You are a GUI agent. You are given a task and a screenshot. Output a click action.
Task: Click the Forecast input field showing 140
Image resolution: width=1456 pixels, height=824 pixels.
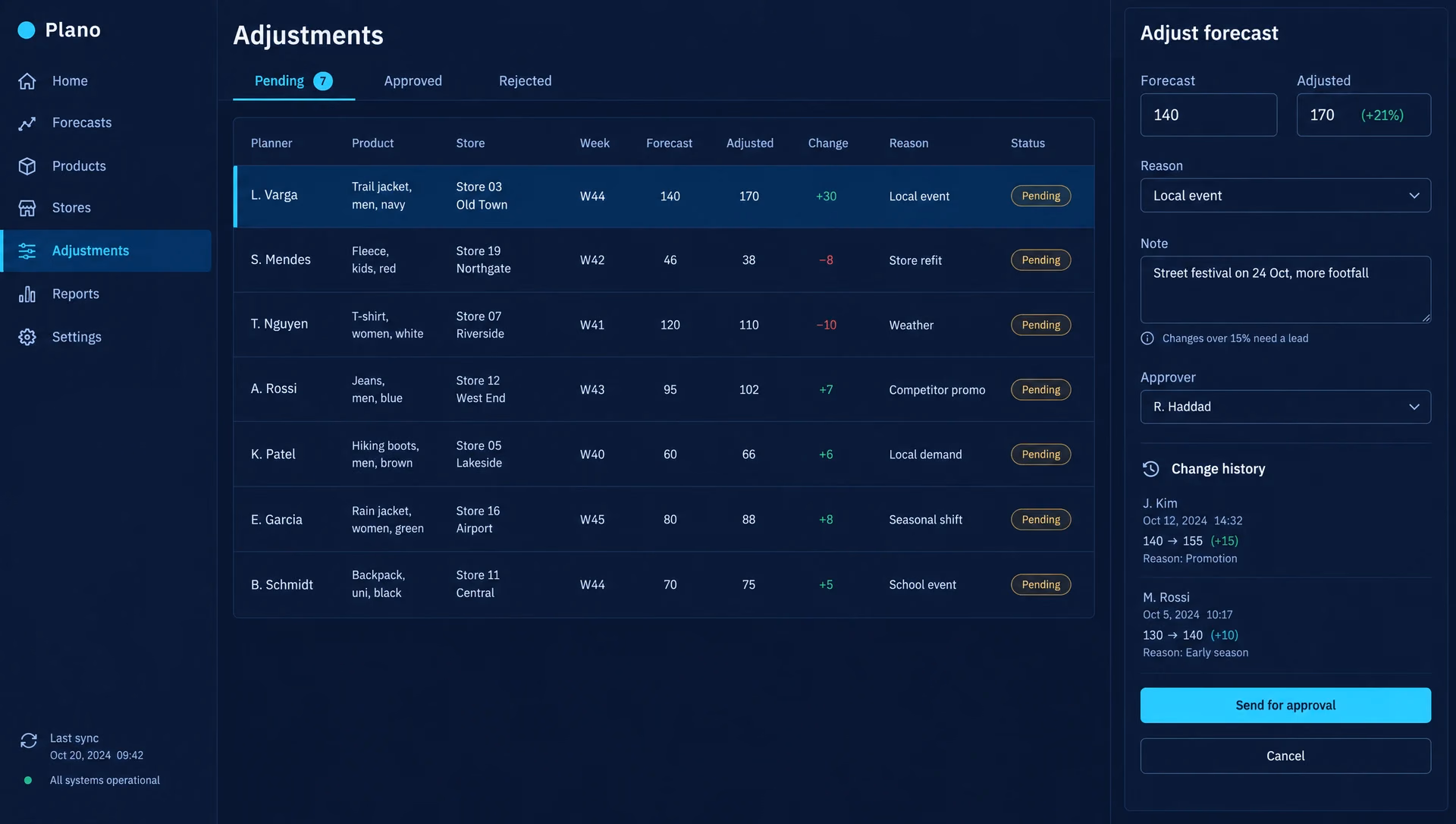tap(1208, 115)
